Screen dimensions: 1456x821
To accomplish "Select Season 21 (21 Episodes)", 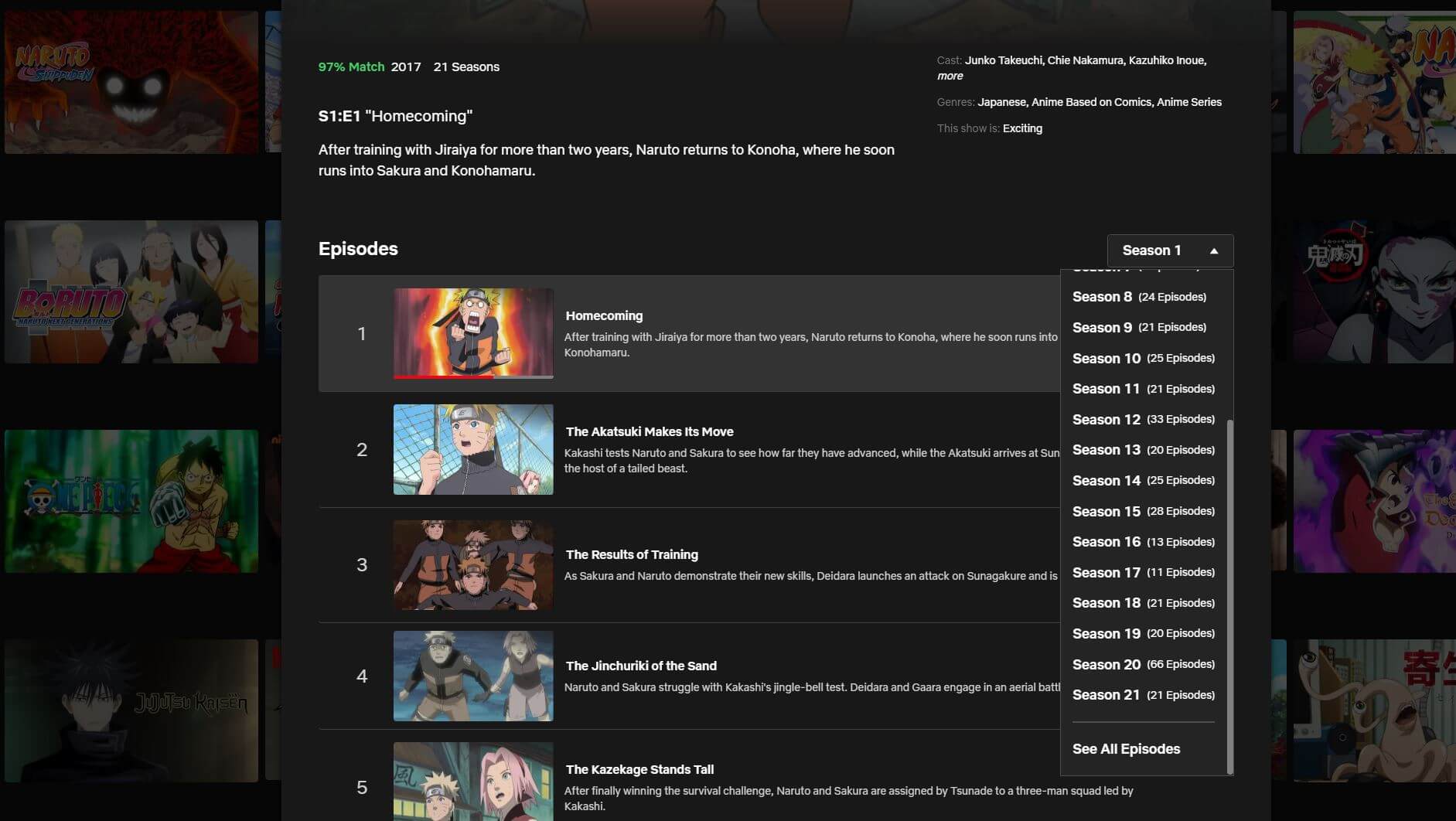I will [x=1143, y=695].
